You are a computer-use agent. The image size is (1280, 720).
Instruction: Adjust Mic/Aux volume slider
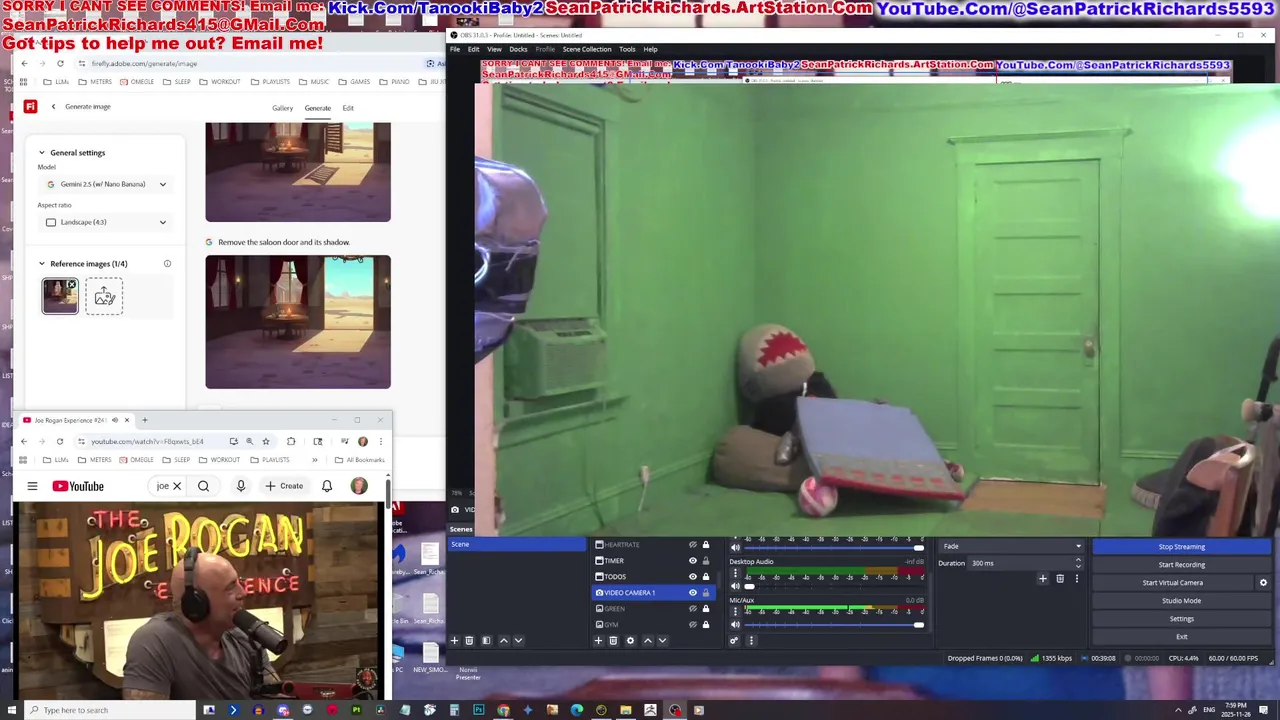tap(832, 626)
